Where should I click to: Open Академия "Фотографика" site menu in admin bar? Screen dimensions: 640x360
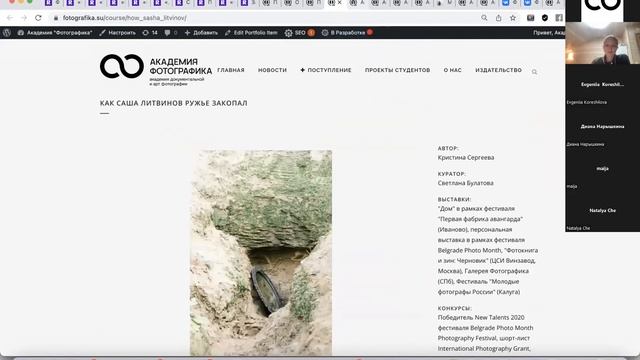click(55, 33)
